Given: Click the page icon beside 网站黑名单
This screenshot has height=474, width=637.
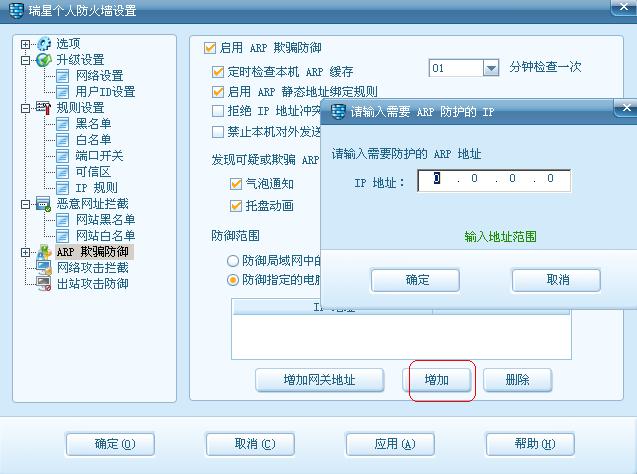Looking at the screenshot, I should (x=62, y=220).
